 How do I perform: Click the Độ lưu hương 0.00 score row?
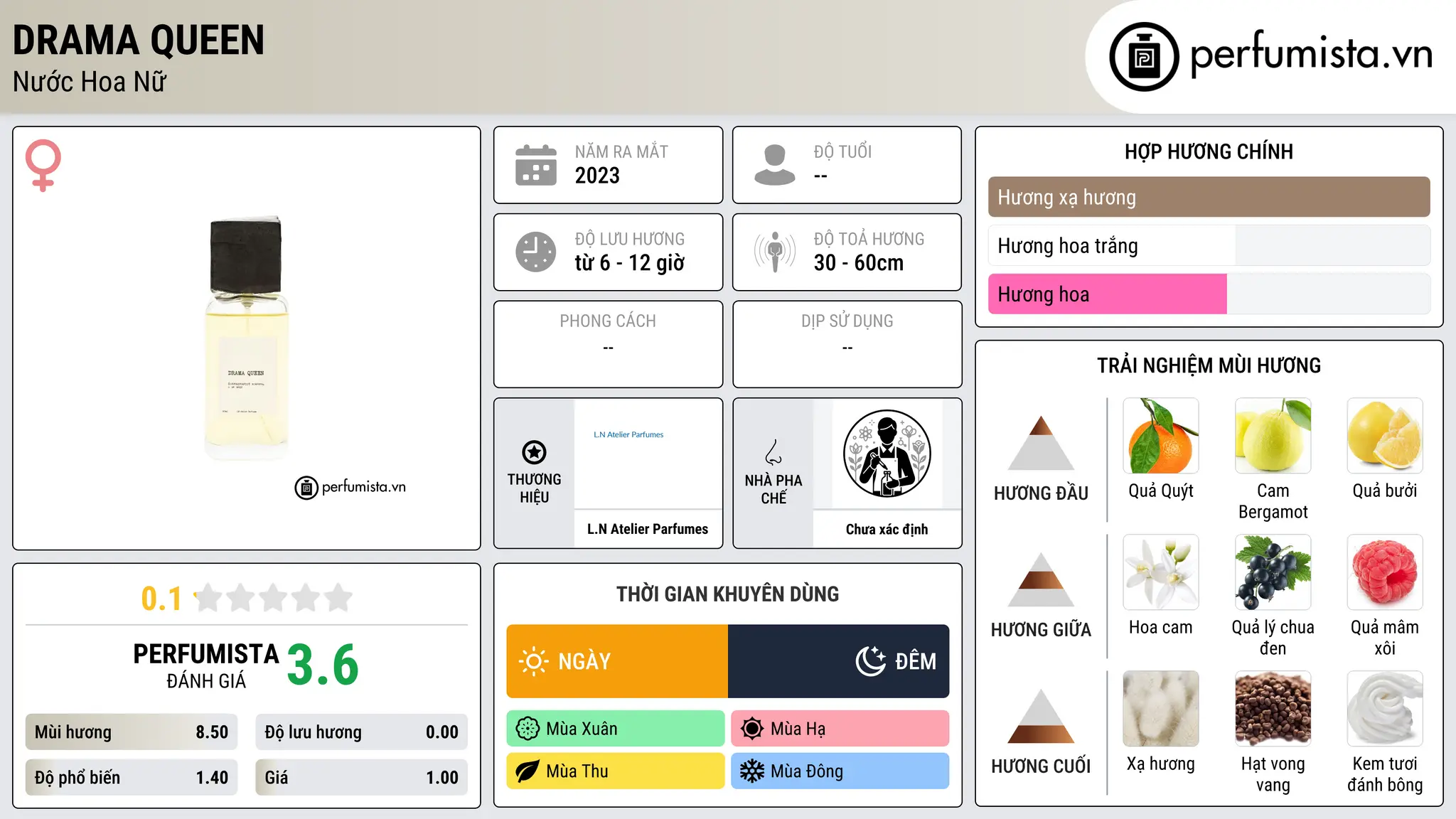pos(361,732)
